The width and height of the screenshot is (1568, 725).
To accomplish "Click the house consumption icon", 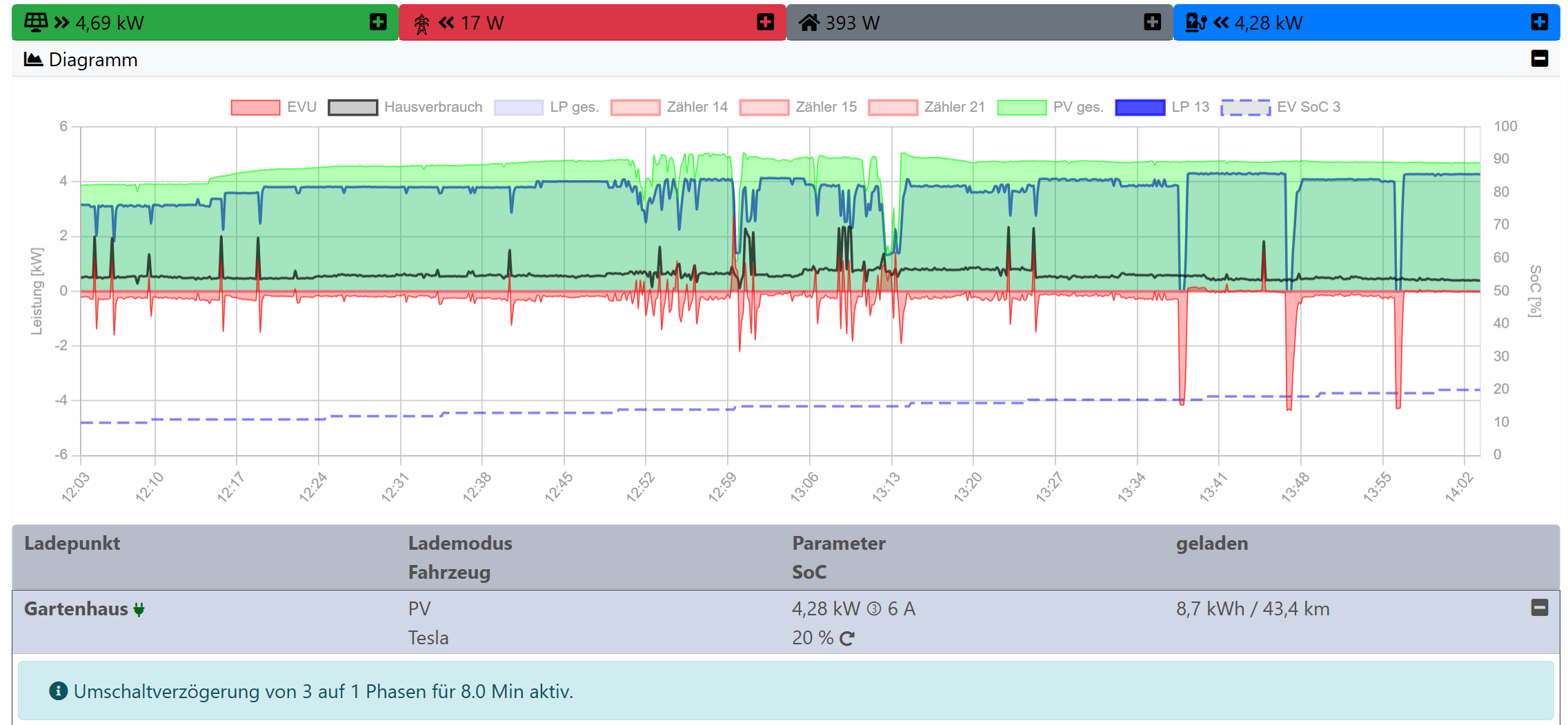I will tap(809, 23).
